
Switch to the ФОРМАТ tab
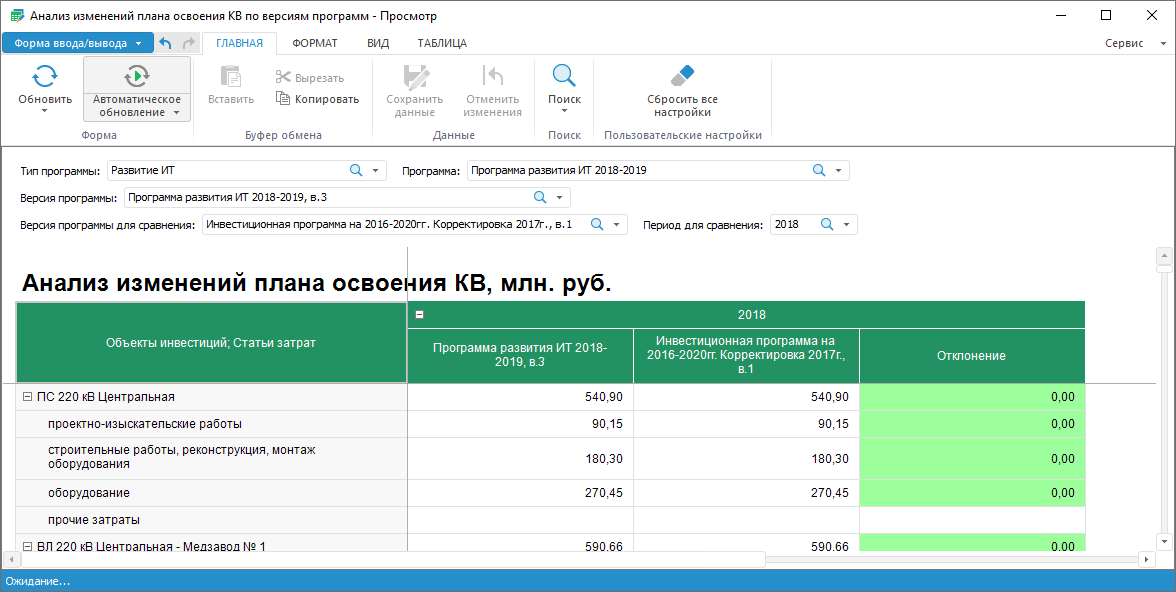(314, 43)
